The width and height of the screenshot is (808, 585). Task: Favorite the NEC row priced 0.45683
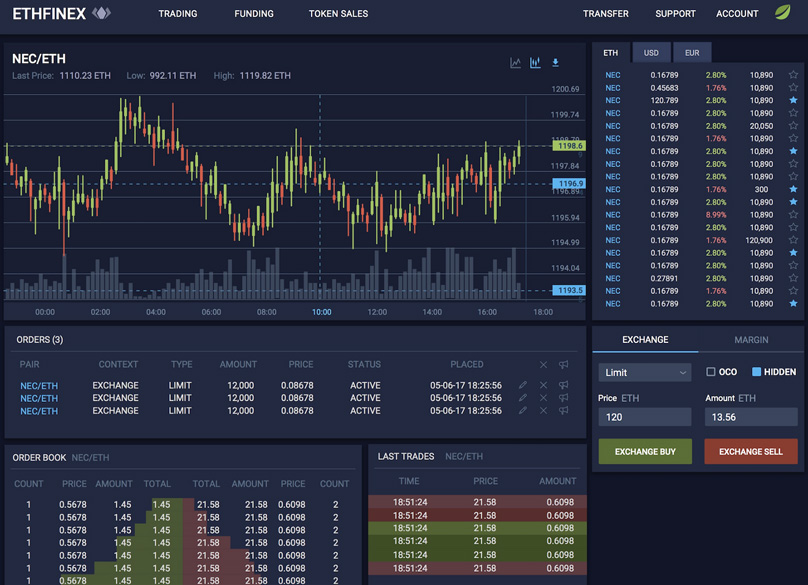point(793,88)
